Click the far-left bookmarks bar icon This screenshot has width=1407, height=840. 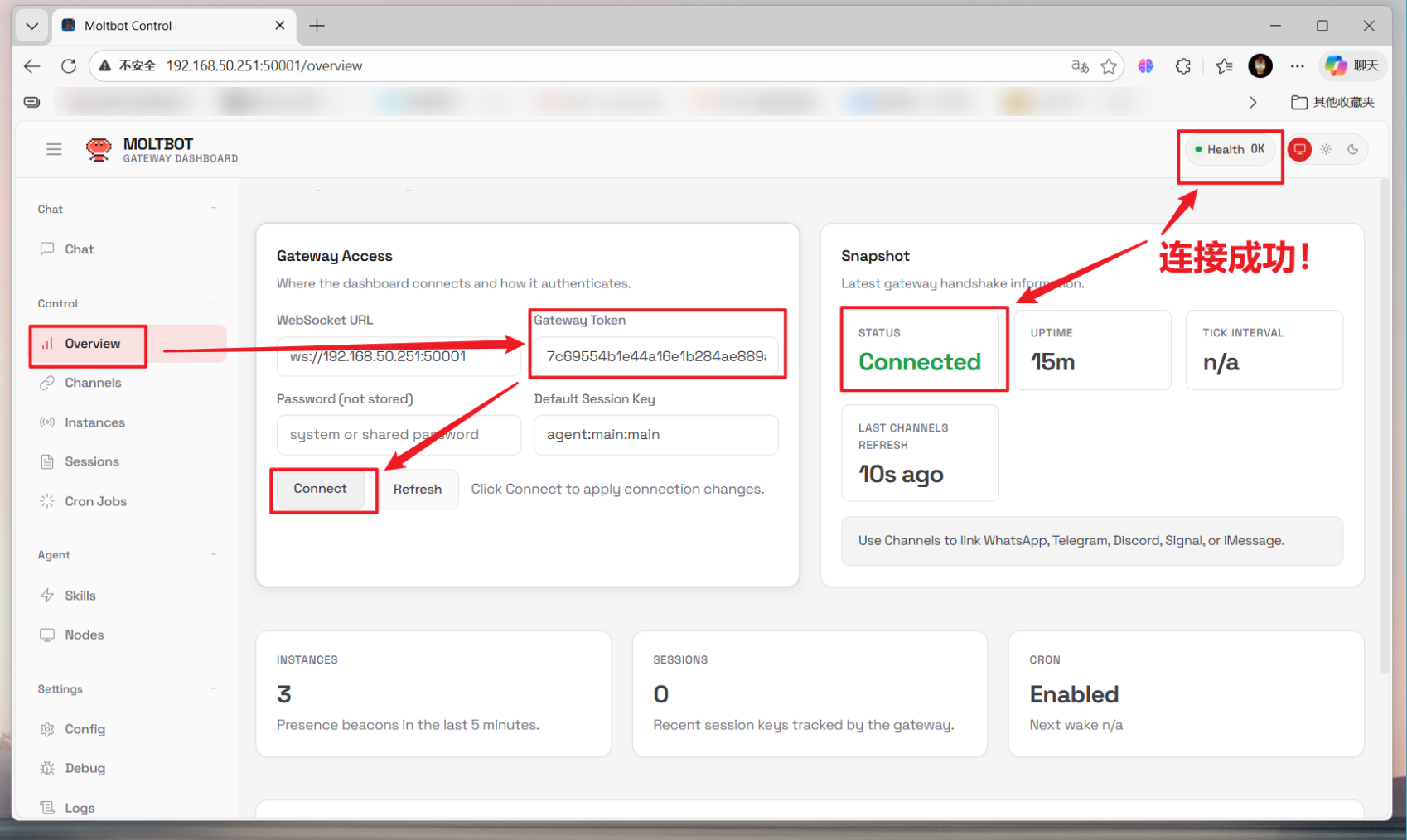point(31,102)
